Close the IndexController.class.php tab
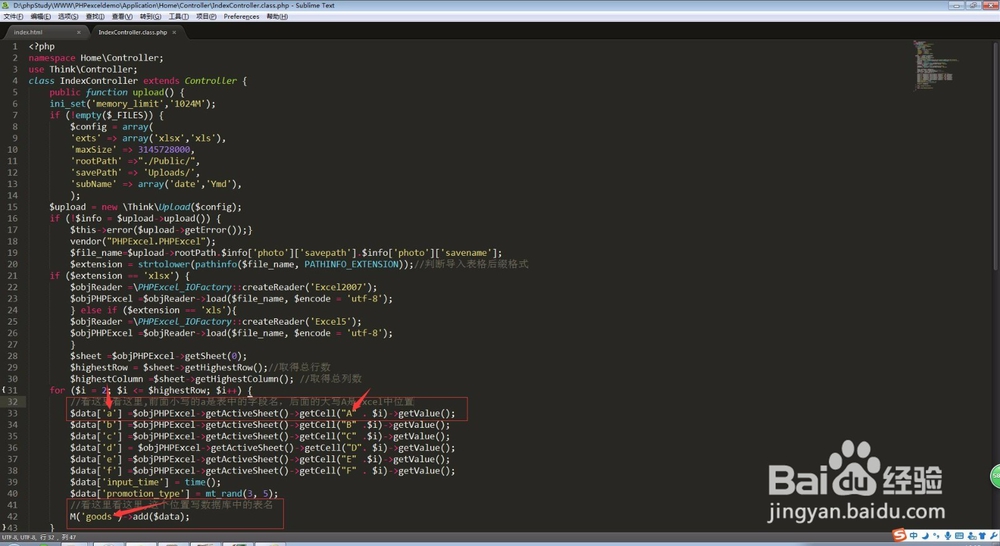 click(x=174, y=32)
